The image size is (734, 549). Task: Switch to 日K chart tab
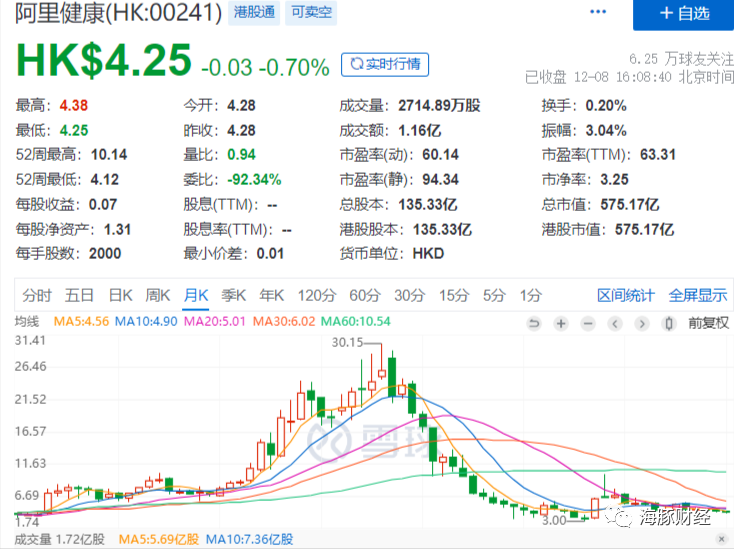coord(120,295)
